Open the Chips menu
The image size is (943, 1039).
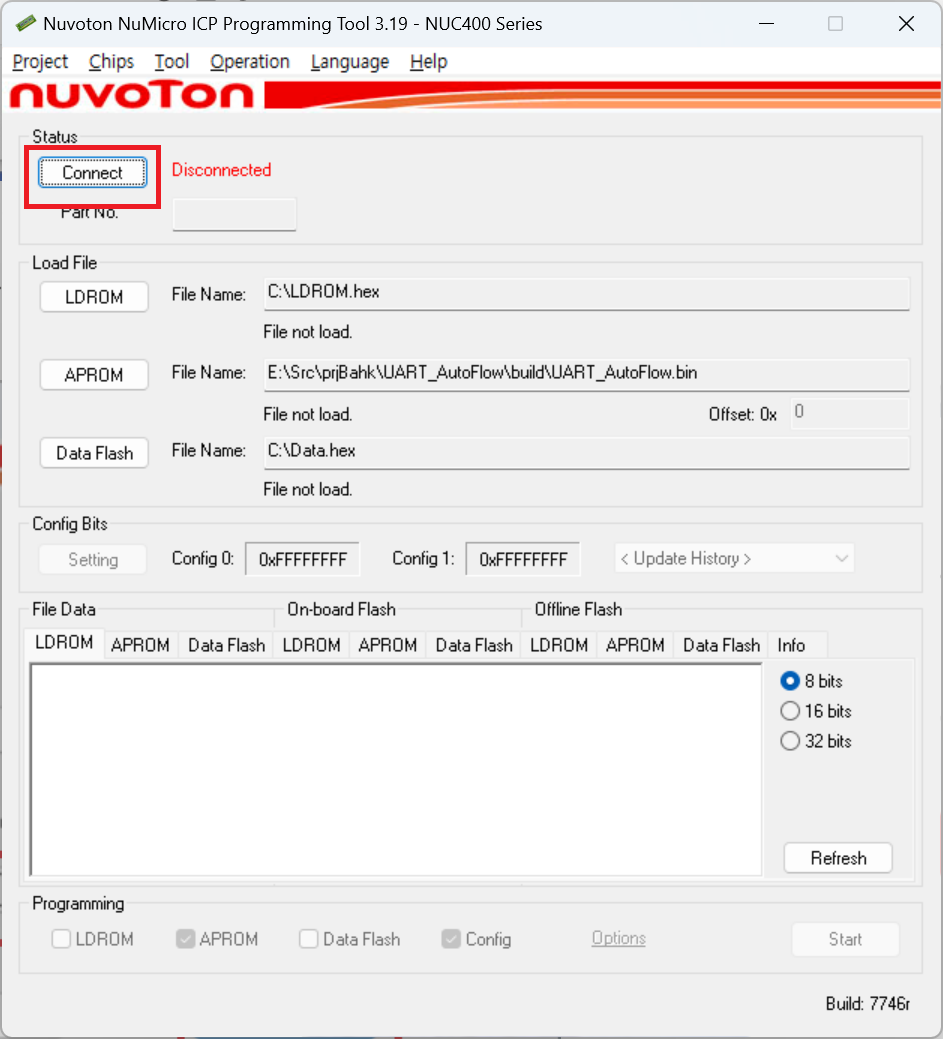(111, 62)
